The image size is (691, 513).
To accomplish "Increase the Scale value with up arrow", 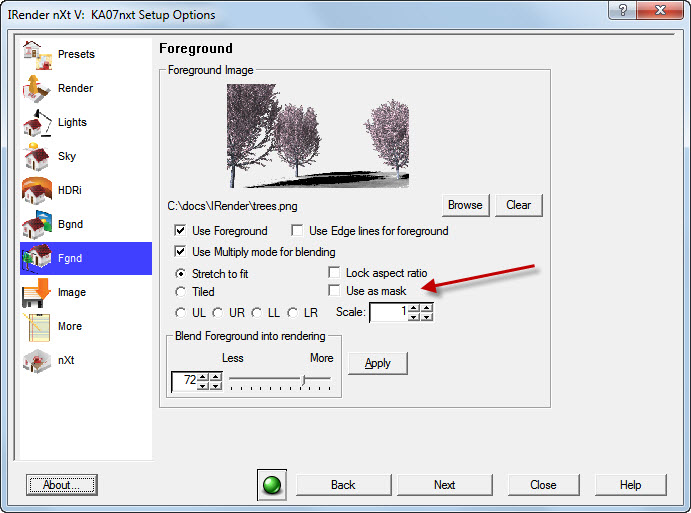I will click(426, 308).
